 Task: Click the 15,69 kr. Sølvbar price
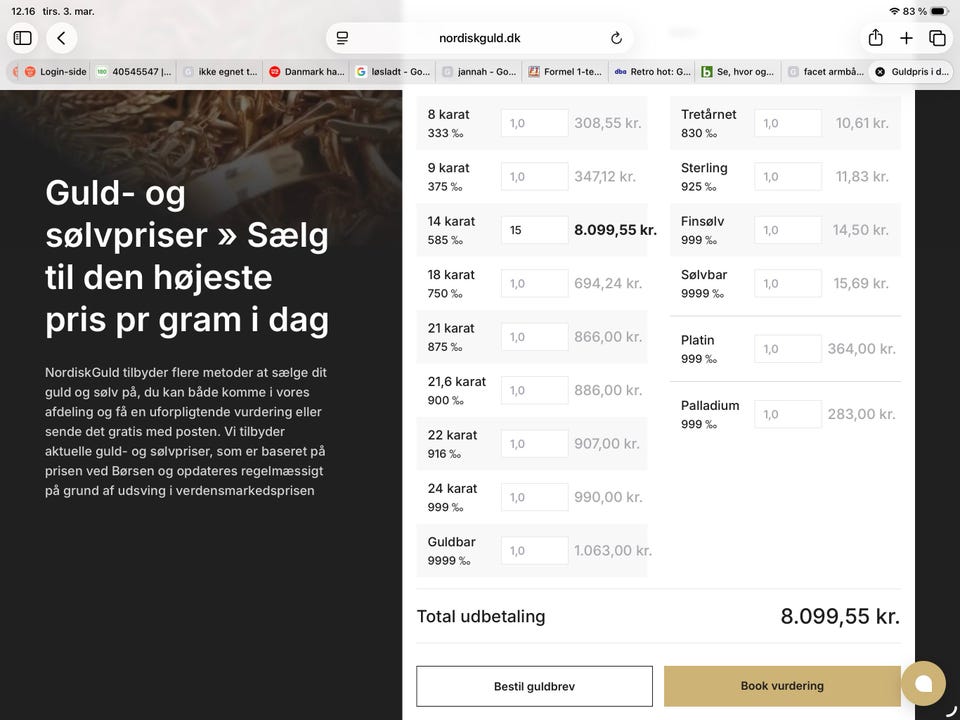point(860,283)
